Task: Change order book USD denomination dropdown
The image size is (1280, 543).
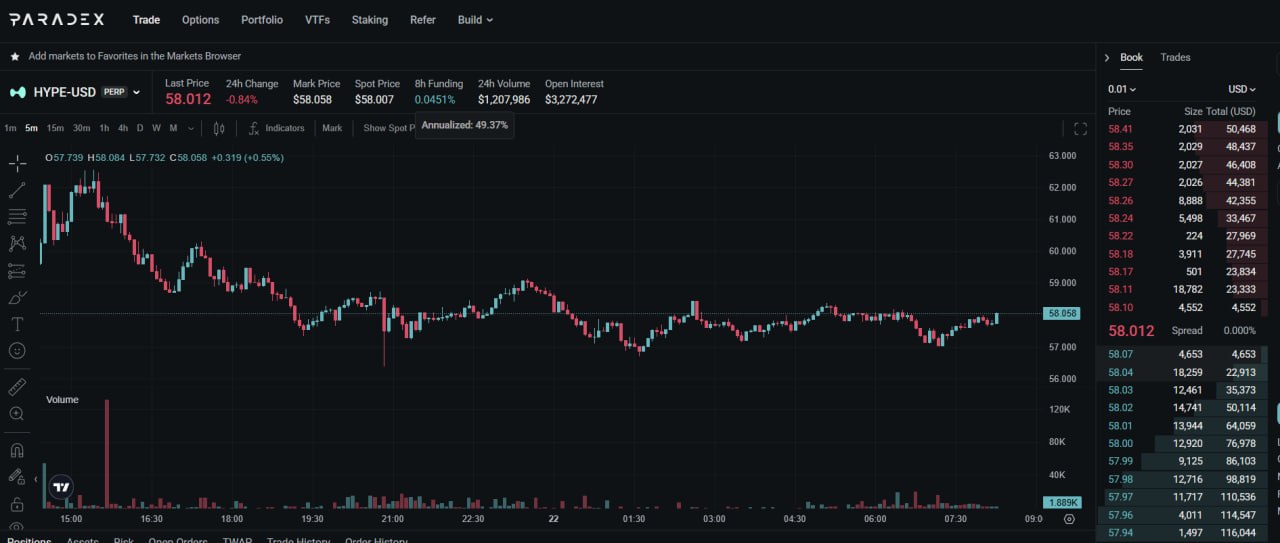Action: click(1242, 89)
